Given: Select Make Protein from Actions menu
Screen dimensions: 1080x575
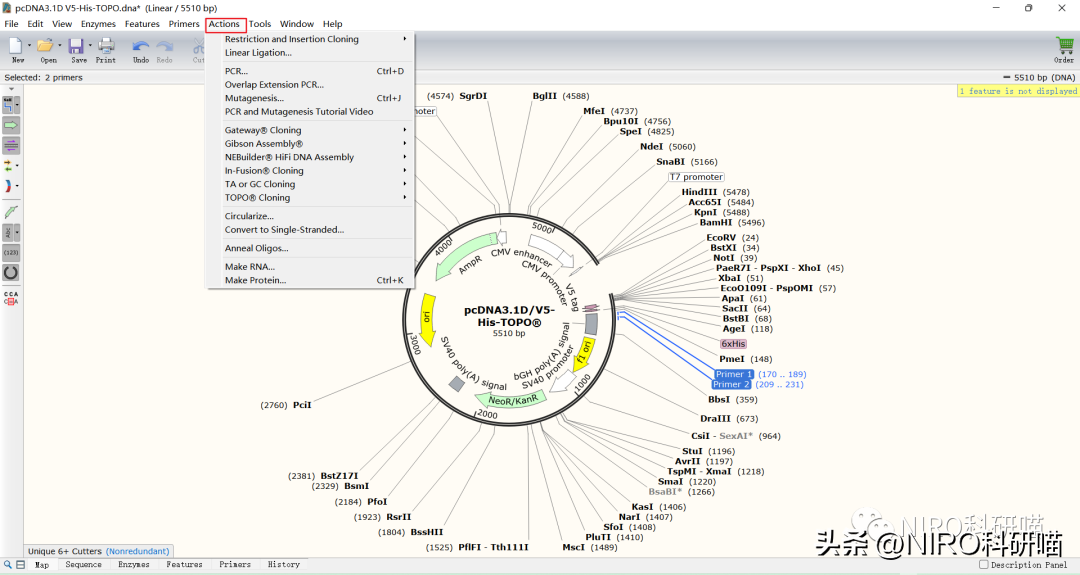Looking at the screenshot, I should point(255,281).
